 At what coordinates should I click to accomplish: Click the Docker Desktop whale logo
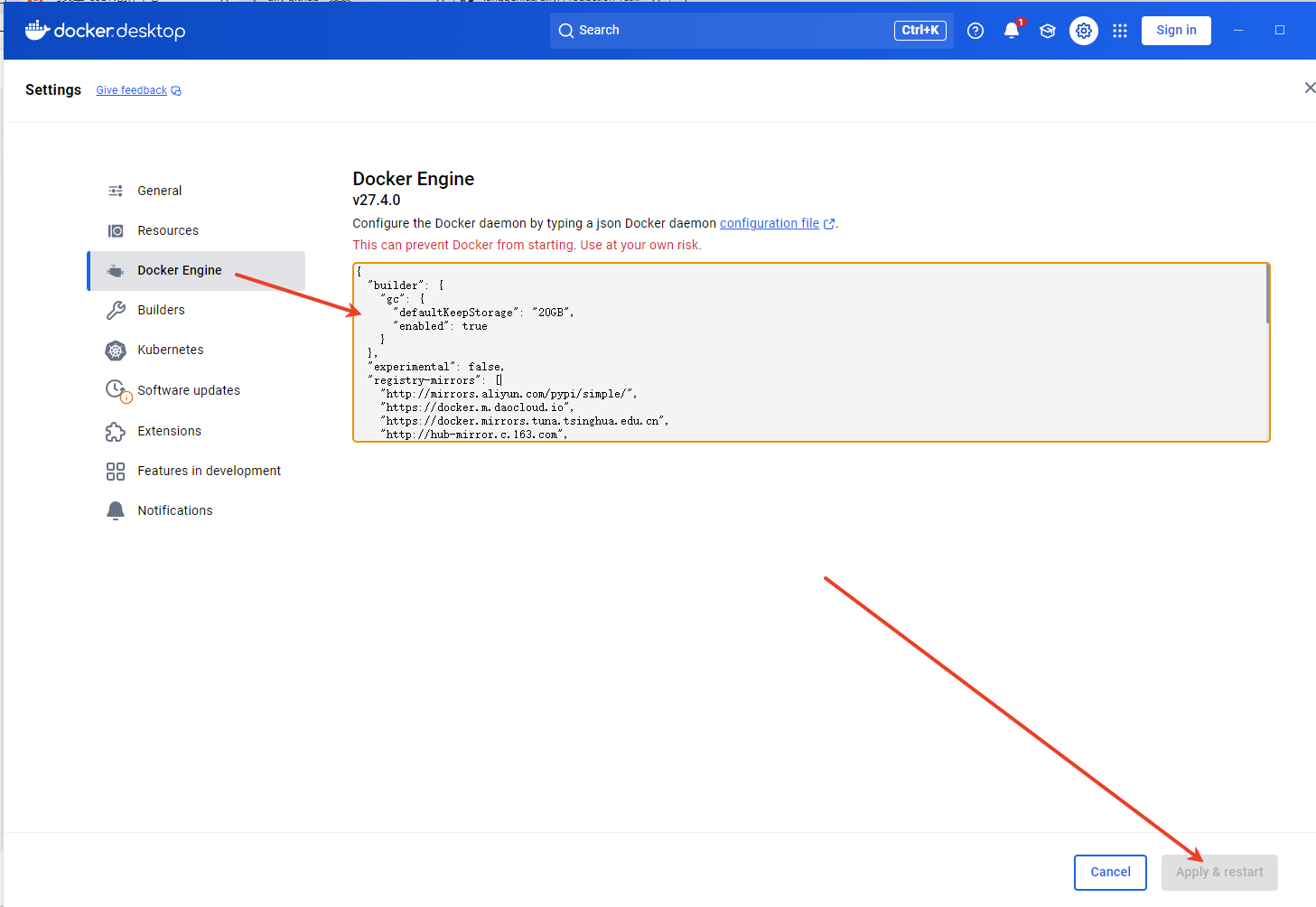37,31
